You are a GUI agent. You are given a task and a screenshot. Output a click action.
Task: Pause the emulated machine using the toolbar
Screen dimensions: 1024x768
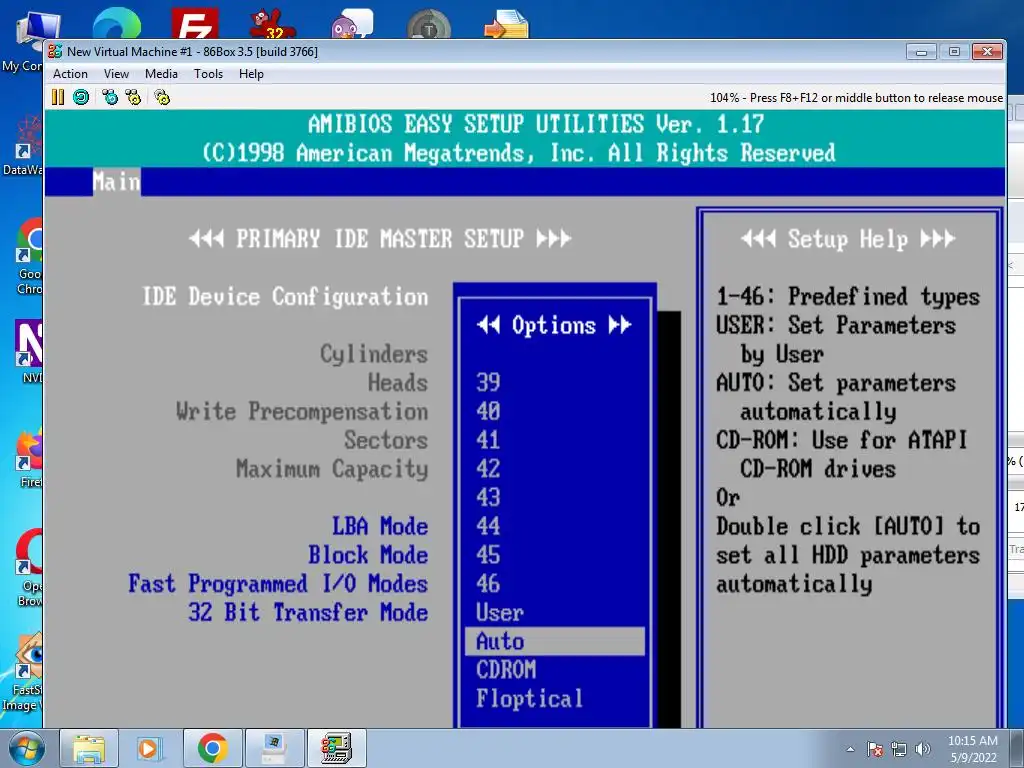[x=58, y=97]
